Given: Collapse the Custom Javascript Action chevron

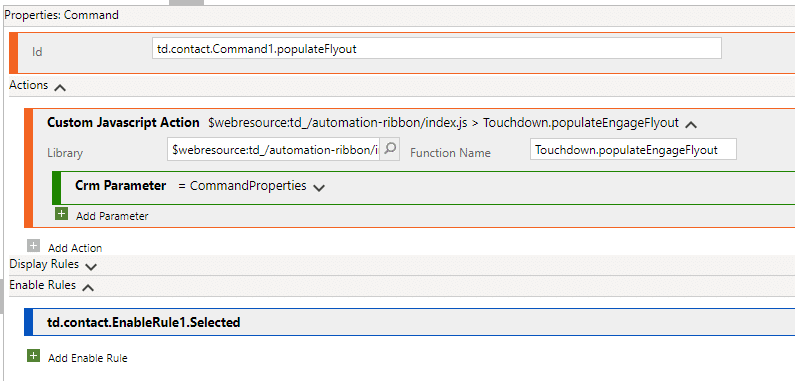Looking at the screenshot, I should [x=691, y=124].
